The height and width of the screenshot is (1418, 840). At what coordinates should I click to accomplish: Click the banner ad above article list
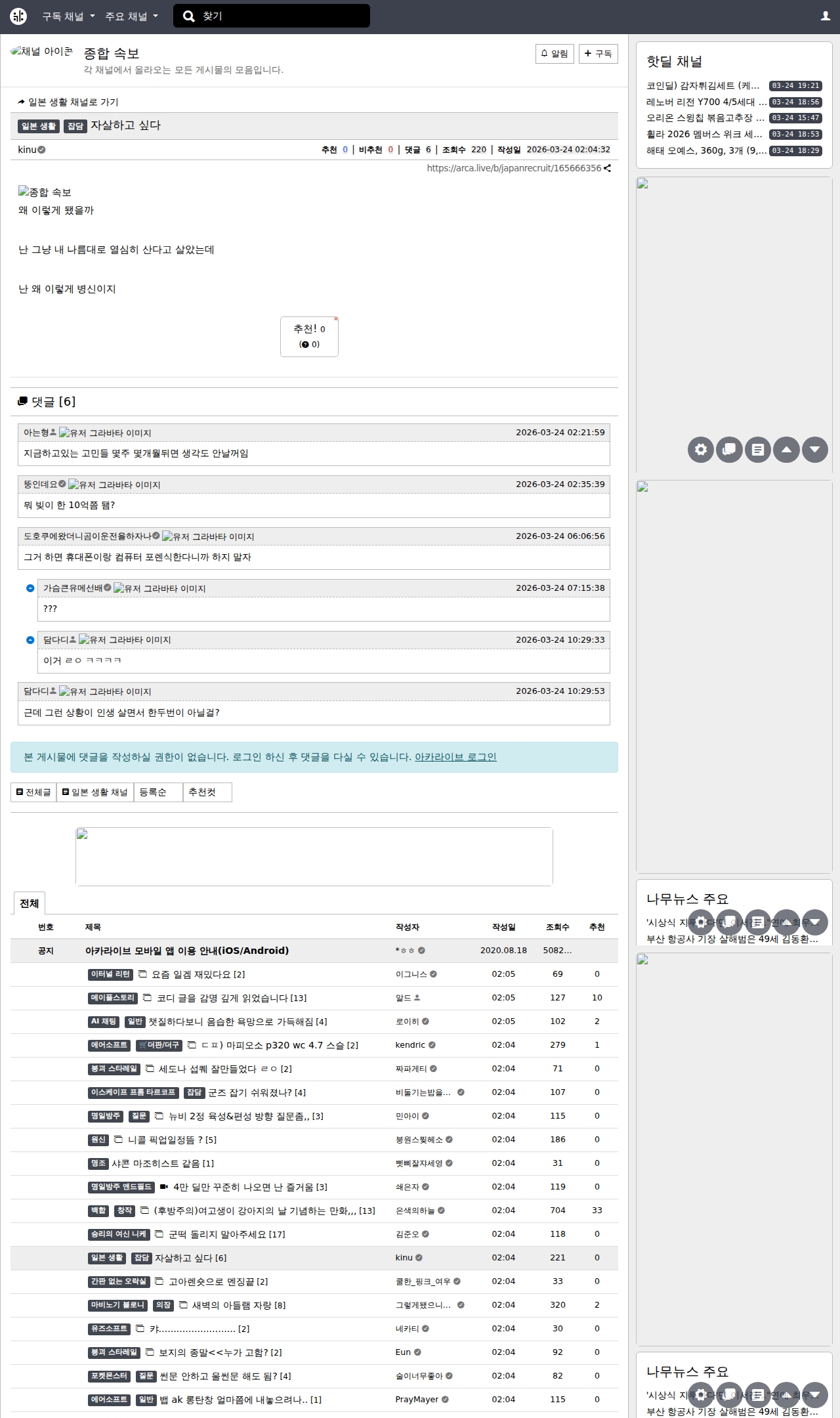click(x=314, y=857)
